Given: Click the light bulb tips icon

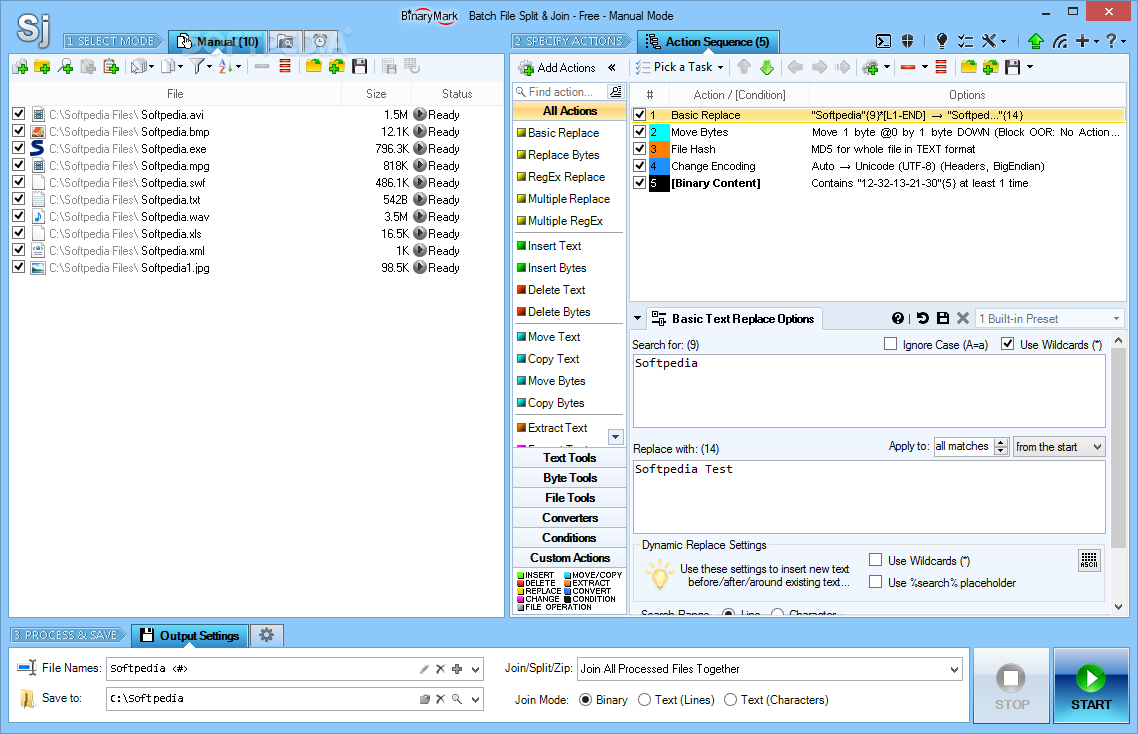Looking at the screenshot, I should [942, 41].
